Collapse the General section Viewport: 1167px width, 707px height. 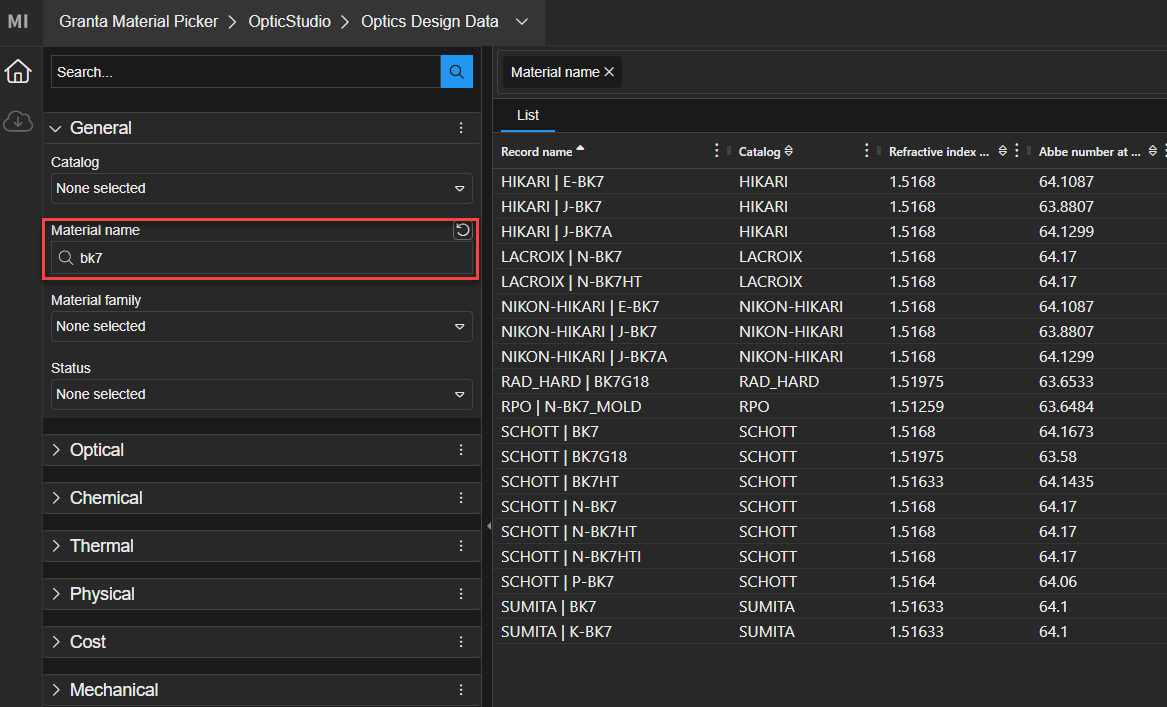56,128
